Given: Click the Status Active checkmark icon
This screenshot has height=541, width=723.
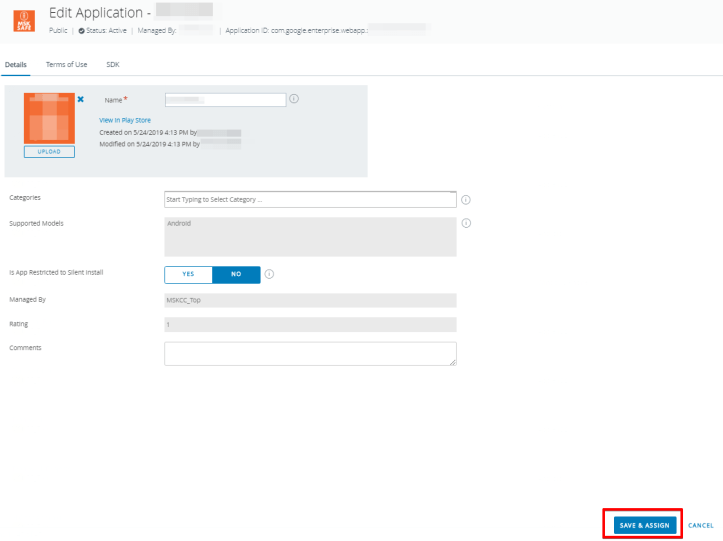Looking at the screenshot, I should [81, 31].
